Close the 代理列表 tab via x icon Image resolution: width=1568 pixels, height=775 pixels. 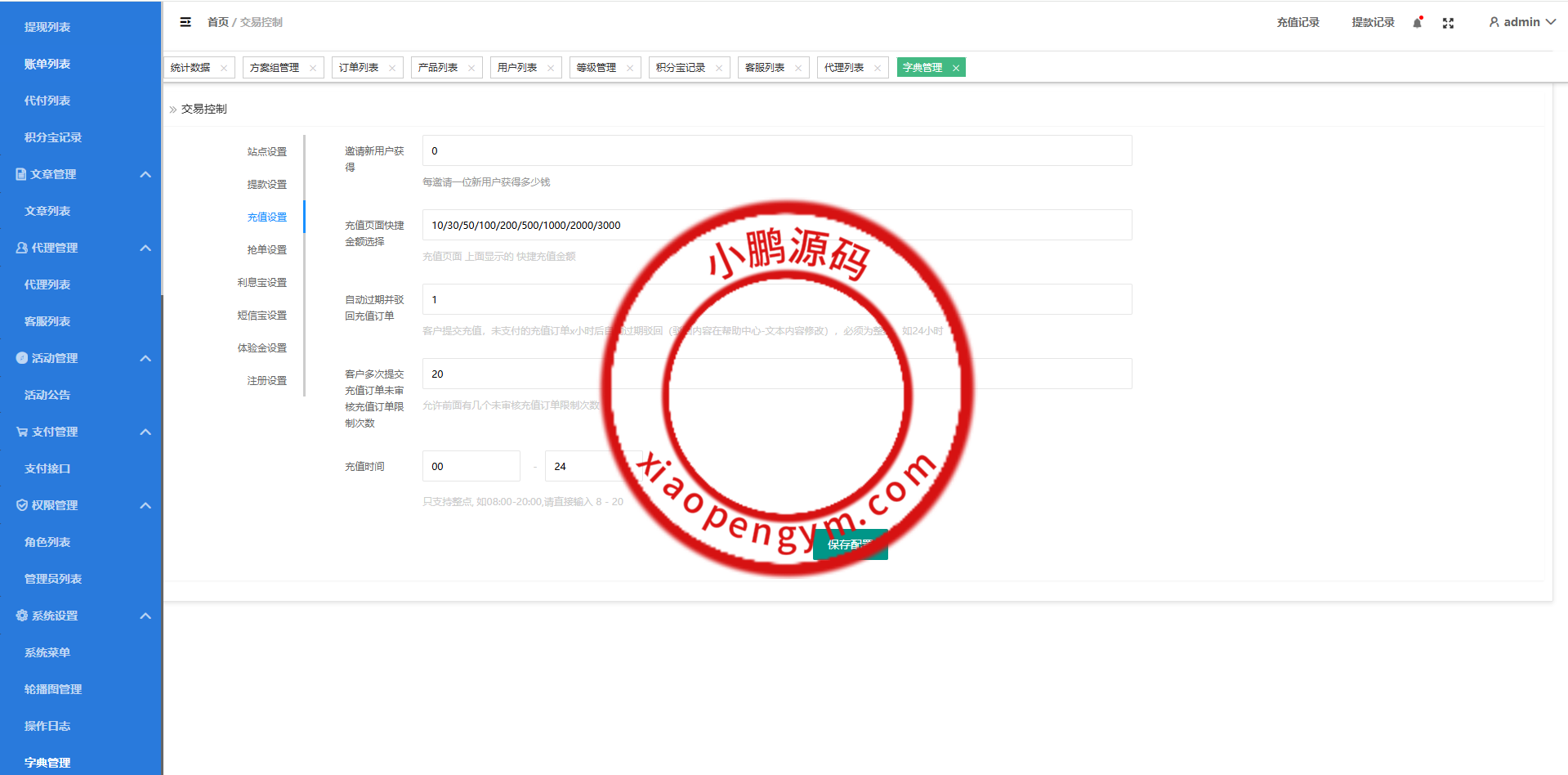[878, 68]
